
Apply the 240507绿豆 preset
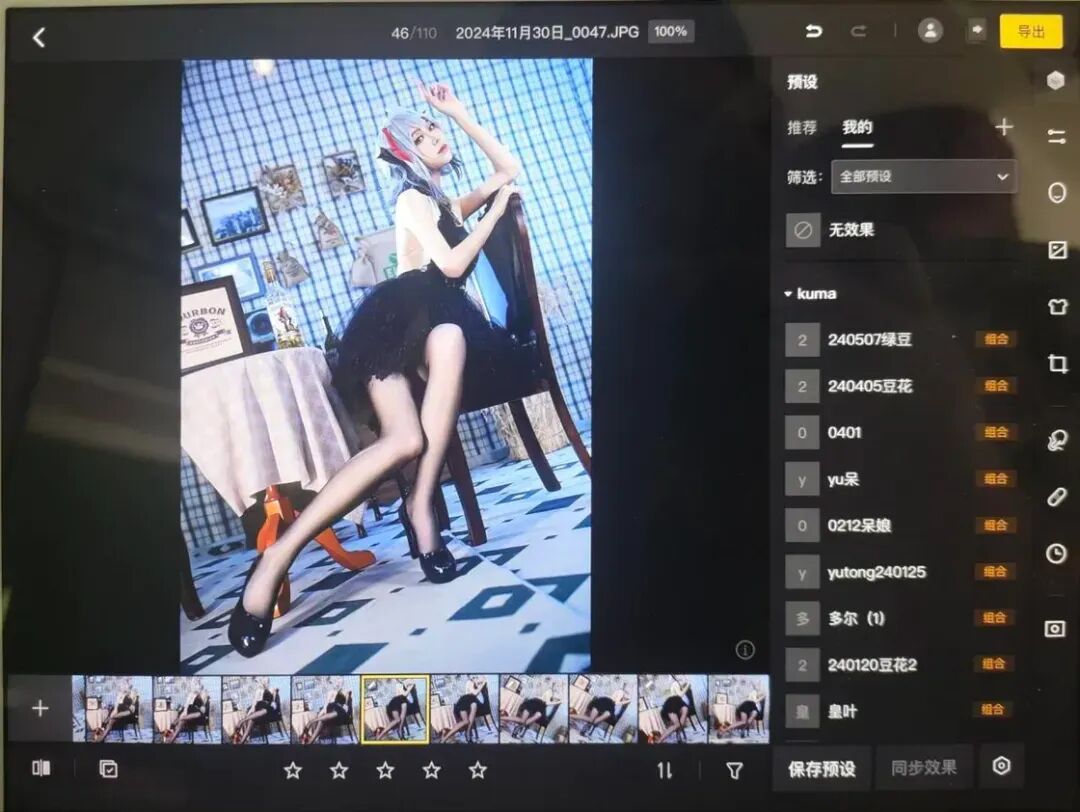click(x=900, y=340)
